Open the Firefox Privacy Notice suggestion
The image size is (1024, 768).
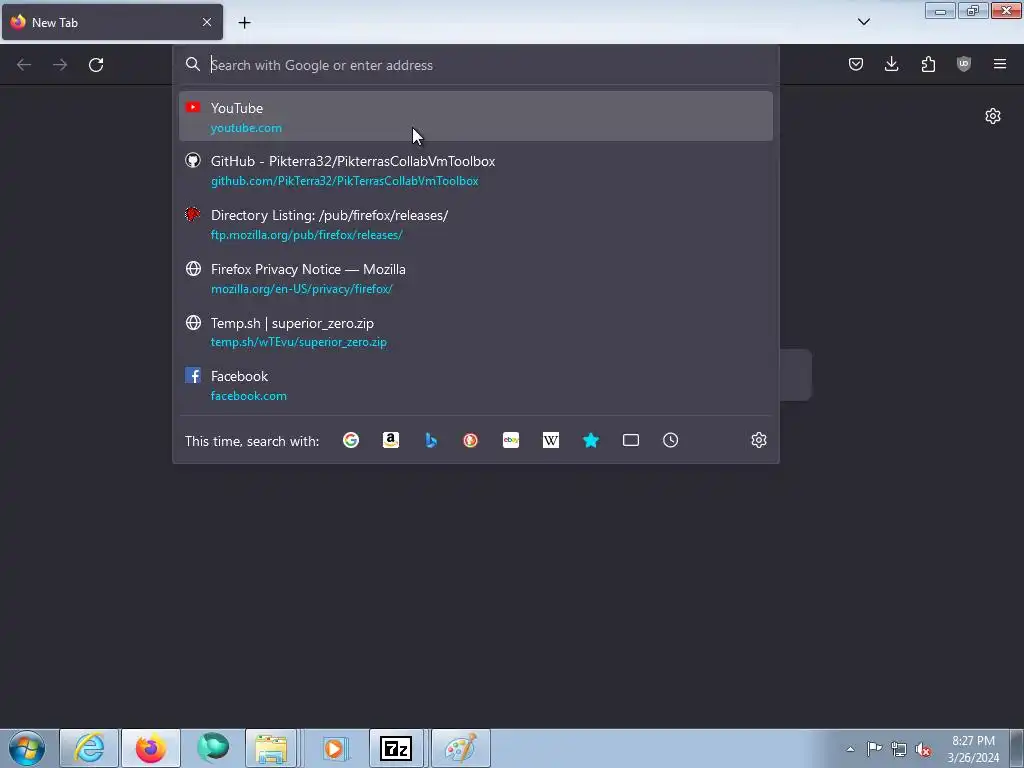[x=475, y=278]
